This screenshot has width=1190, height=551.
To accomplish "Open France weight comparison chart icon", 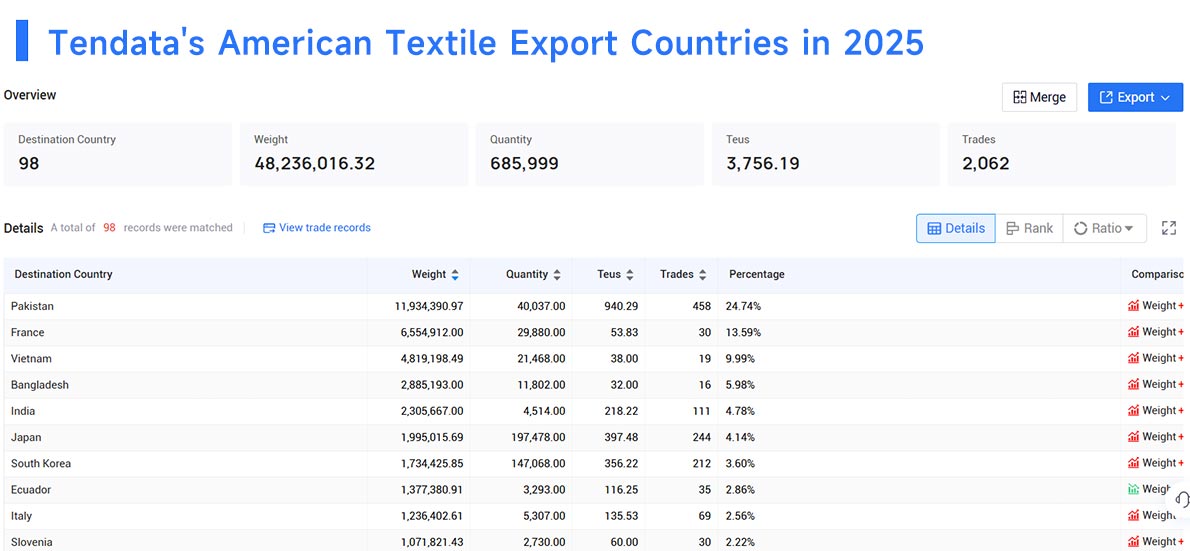I will (x=1133, y=332).
